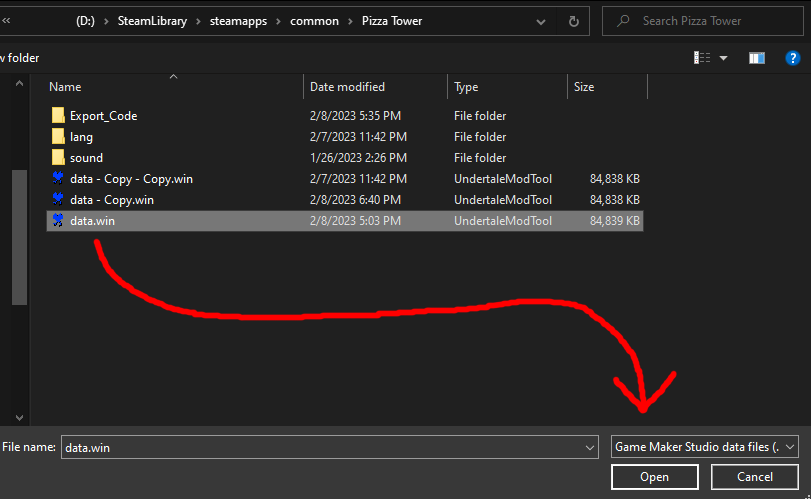Viewport: 811px width, 499px height.
Task: Expand the chevron after (D:) in breadcrumb
Action: point(106,21)
